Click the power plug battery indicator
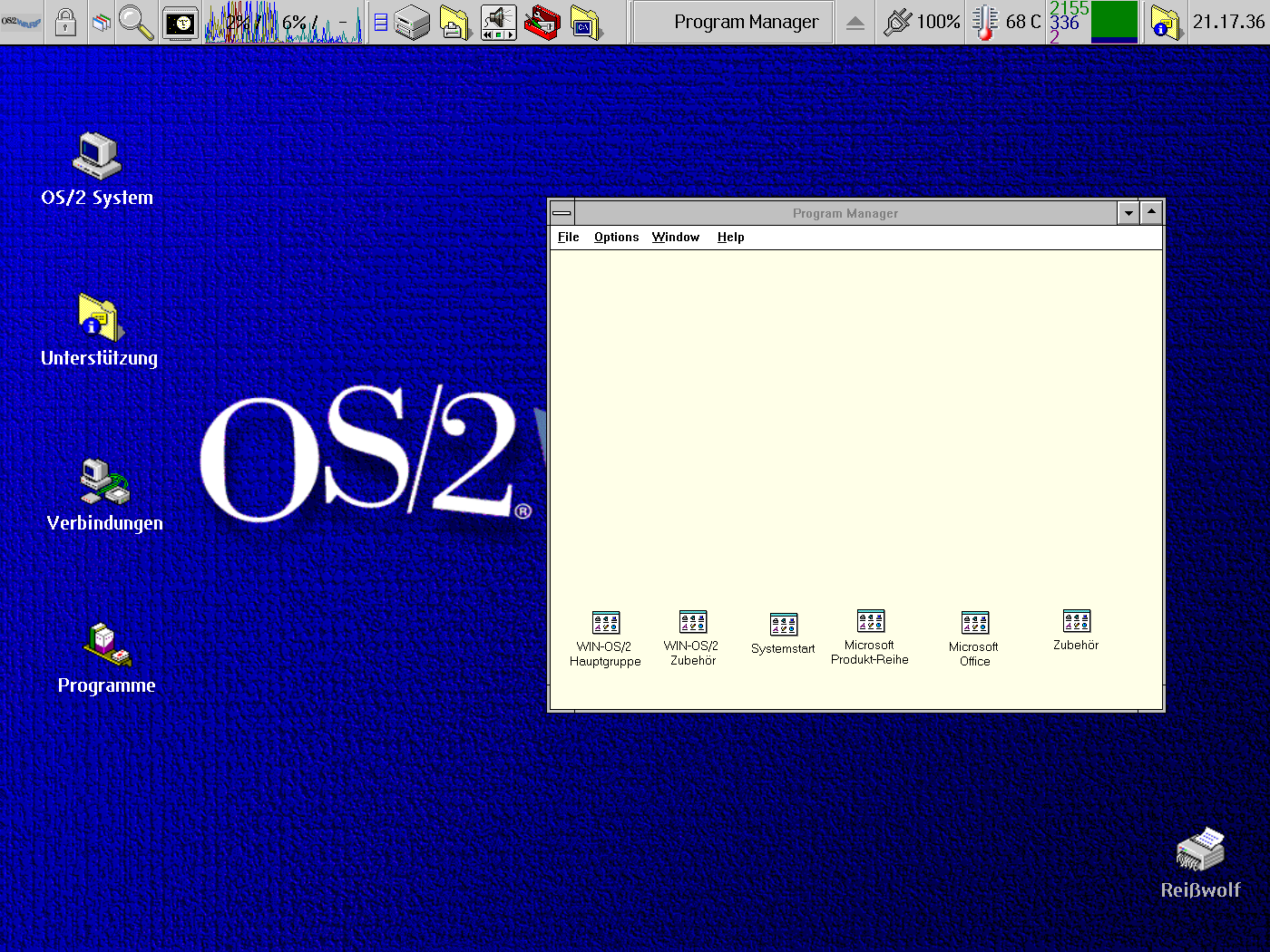The height and width of the screenshot is (952, 1270). click(896, 22)
